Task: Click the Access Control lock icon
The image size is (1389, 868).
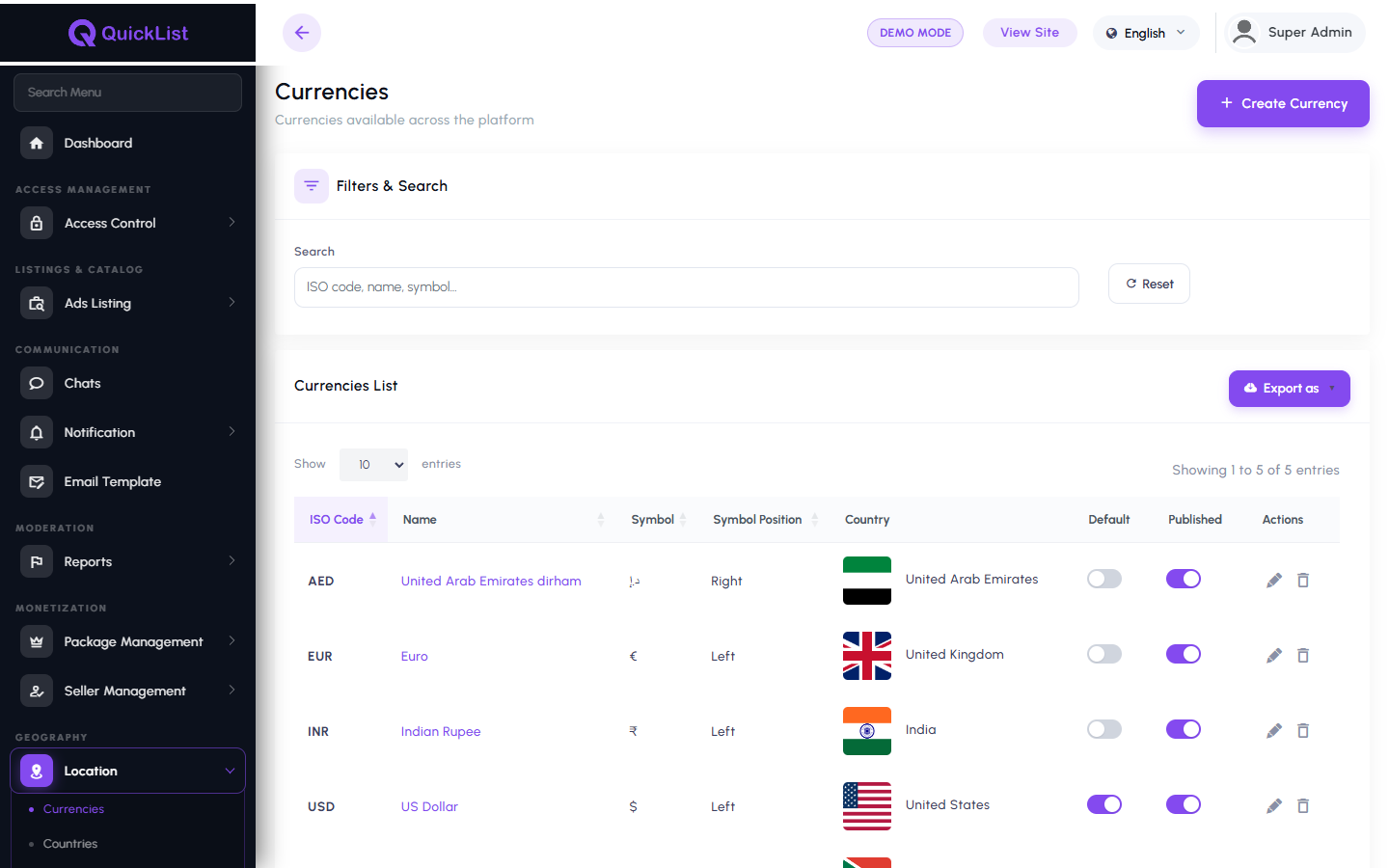Action: coord(37,223)
